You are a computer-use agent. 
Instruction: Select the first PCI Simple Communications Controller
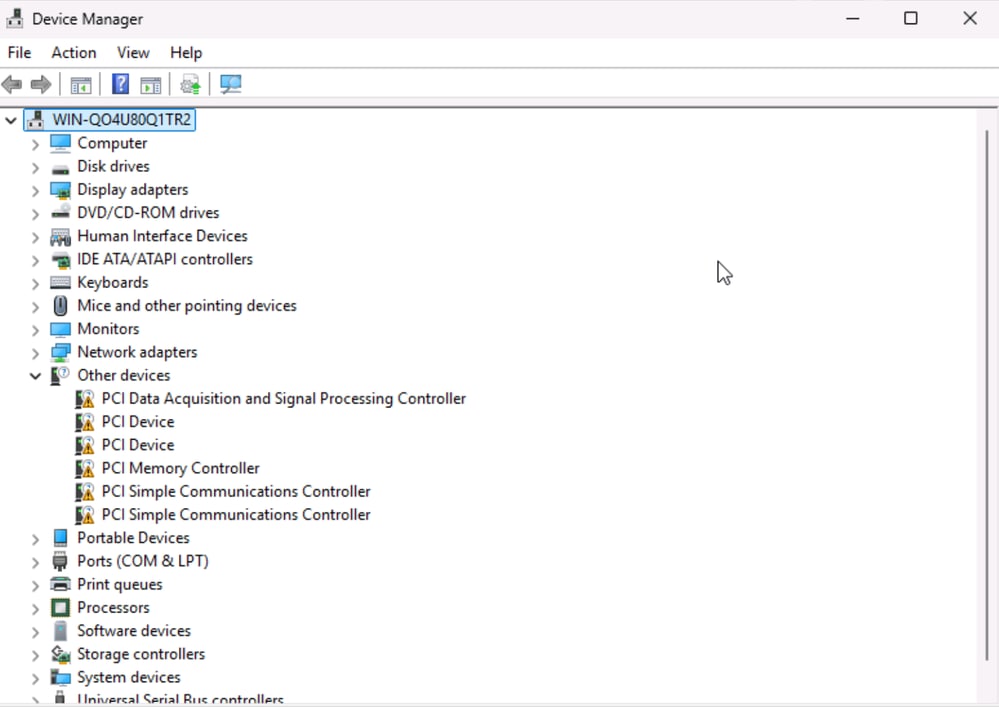point(236,491)
